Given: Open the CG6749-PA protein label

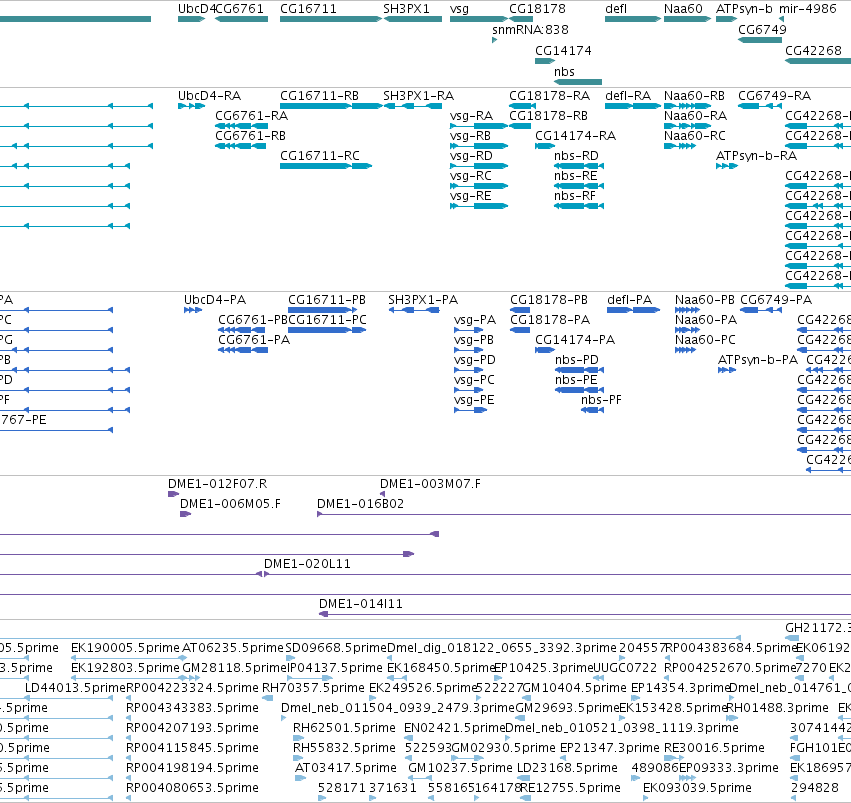Looking at the screenshot, I should coord(776,299).
